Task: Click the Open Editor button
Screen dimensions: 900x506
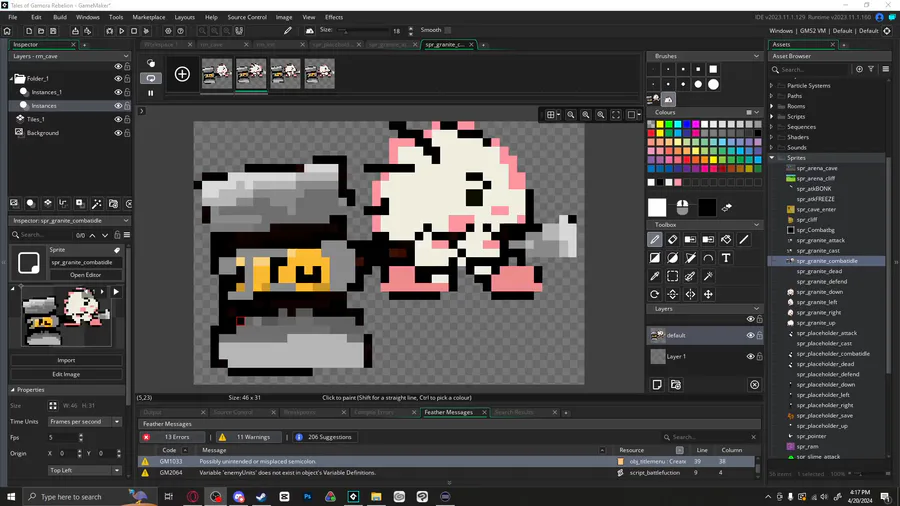Action: click(86, 275)
